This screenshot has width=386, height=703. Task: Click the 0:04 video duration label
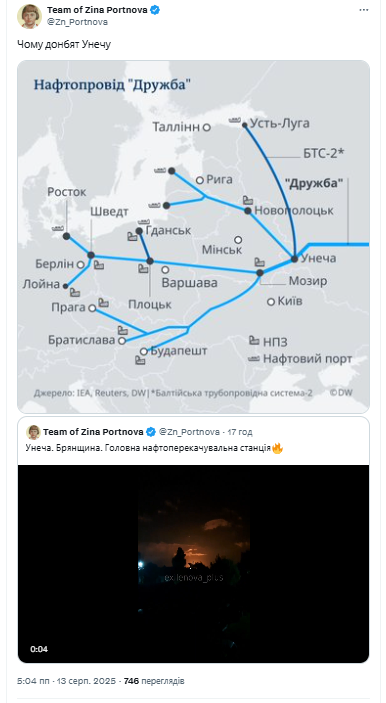pyautogui.click(x=39, y=649)
